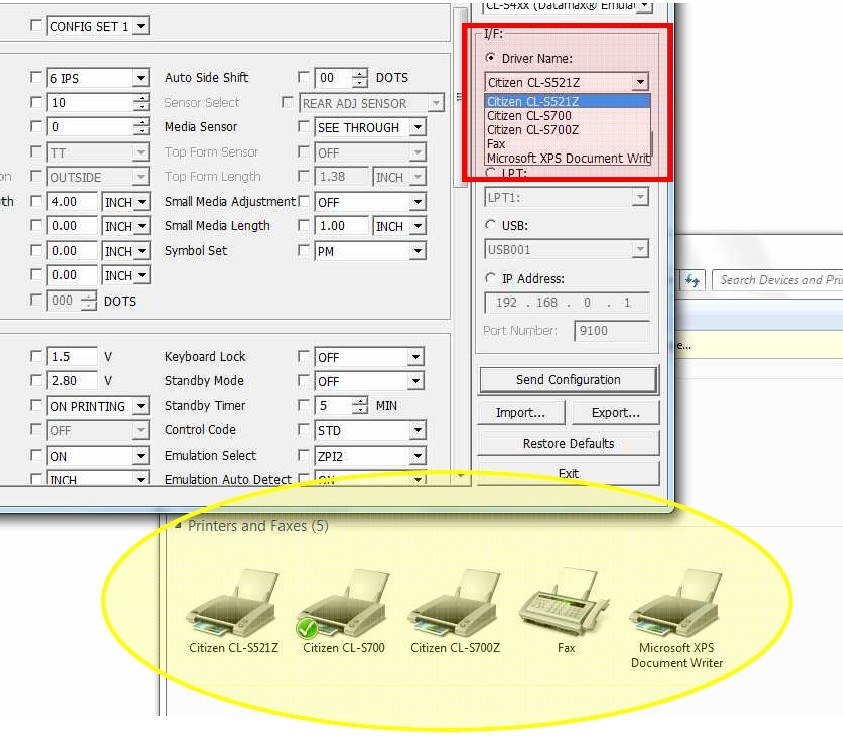Click the refresh icon beside search box

pos(692,280)
